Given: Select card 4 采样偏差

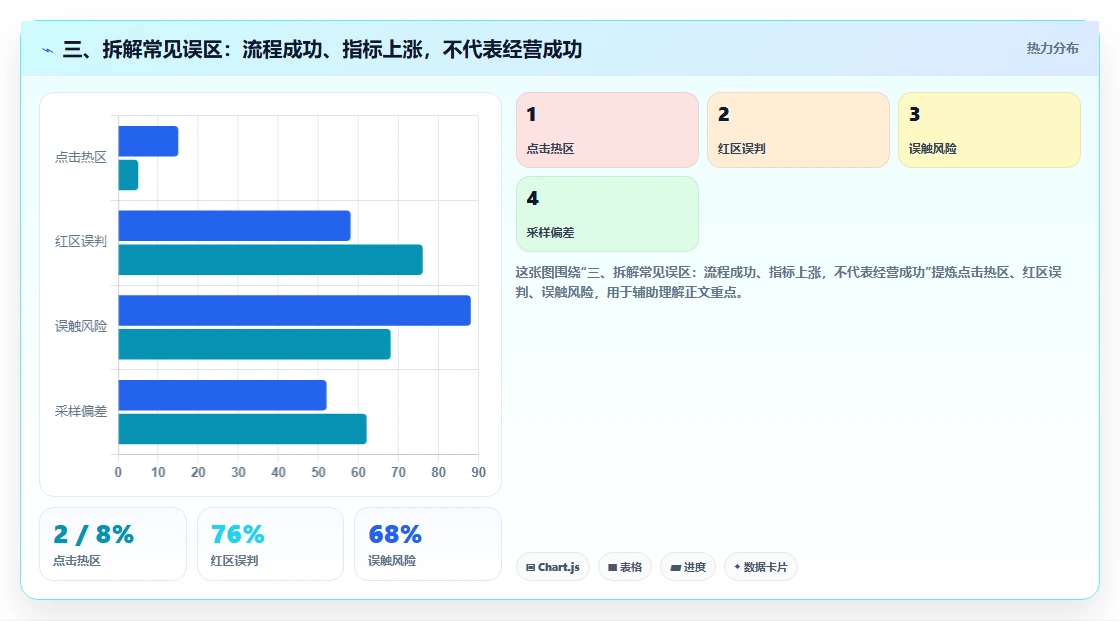Looking at the screenshot, I should click(607, 214).
